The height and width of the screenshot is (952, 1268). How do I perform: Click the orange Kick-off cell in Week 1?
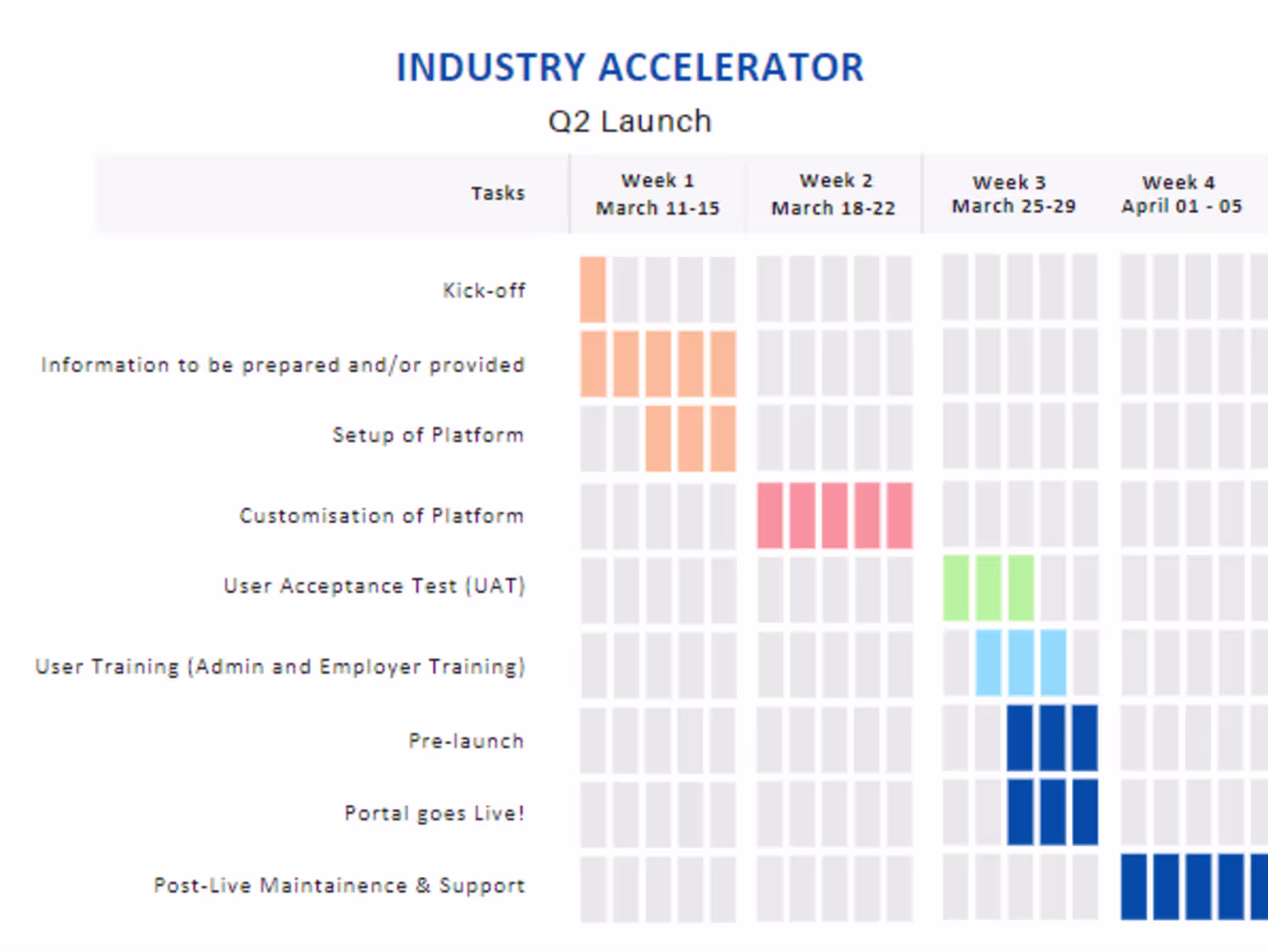pyautogui.click(x=593, y=290)
